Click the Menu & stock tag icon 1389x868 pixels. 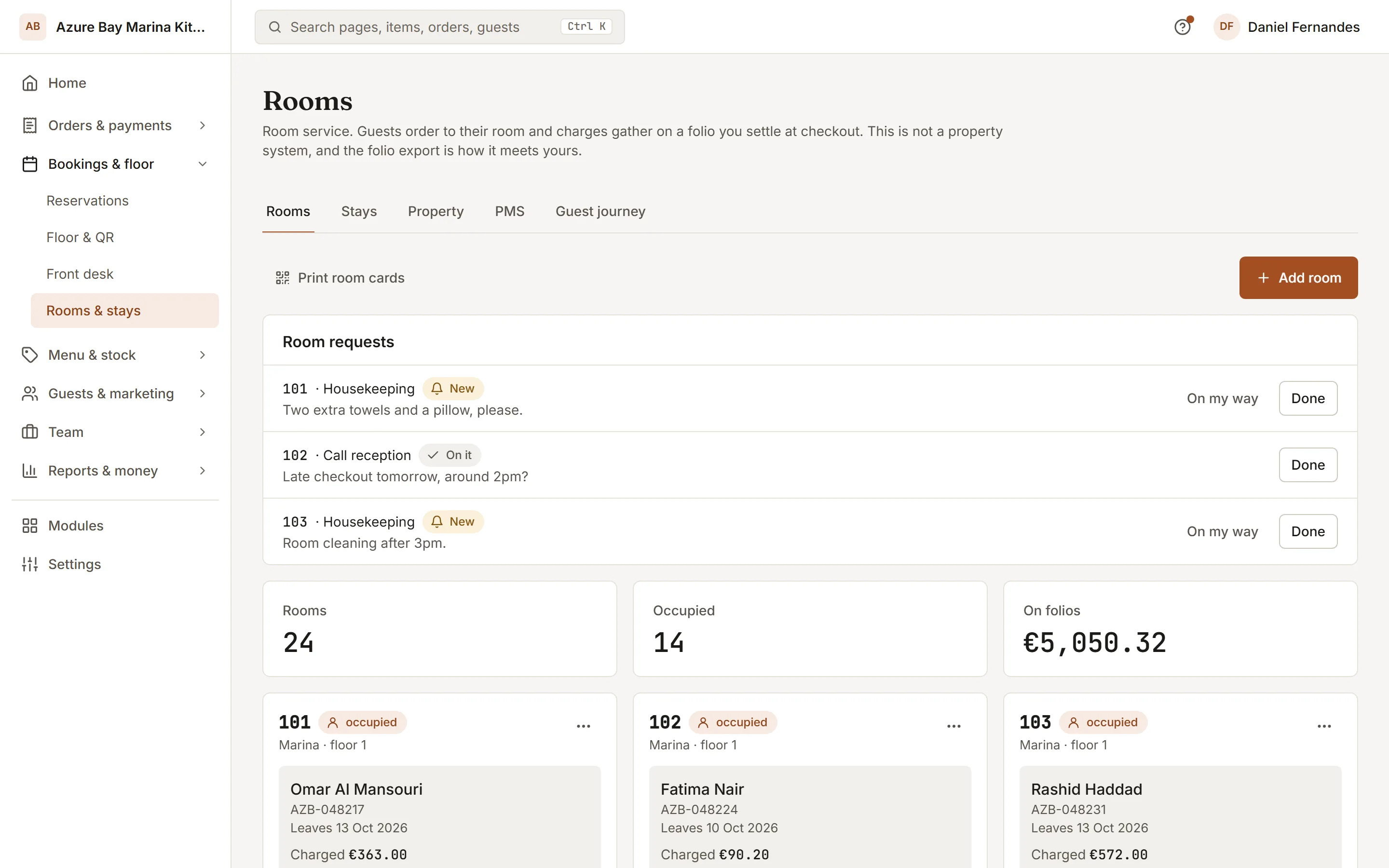click(x=30, y=355)
